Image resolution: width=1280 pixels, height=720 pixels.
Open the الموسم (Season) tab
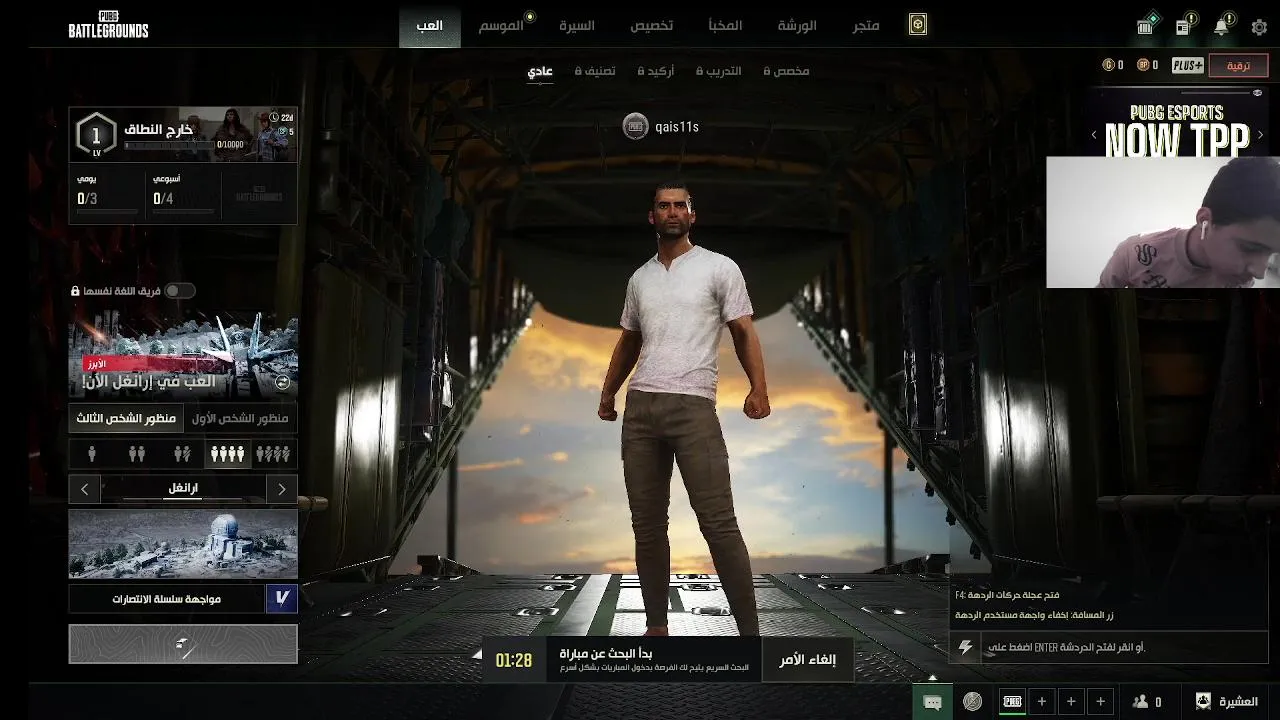[x=501, y=25]
